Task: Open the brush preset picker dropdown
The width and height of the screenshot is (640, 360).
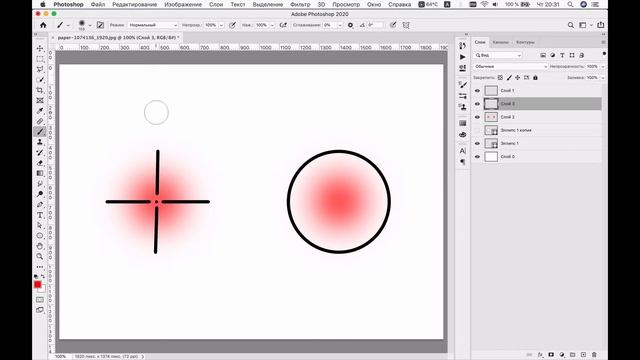Action: (90, 25)
